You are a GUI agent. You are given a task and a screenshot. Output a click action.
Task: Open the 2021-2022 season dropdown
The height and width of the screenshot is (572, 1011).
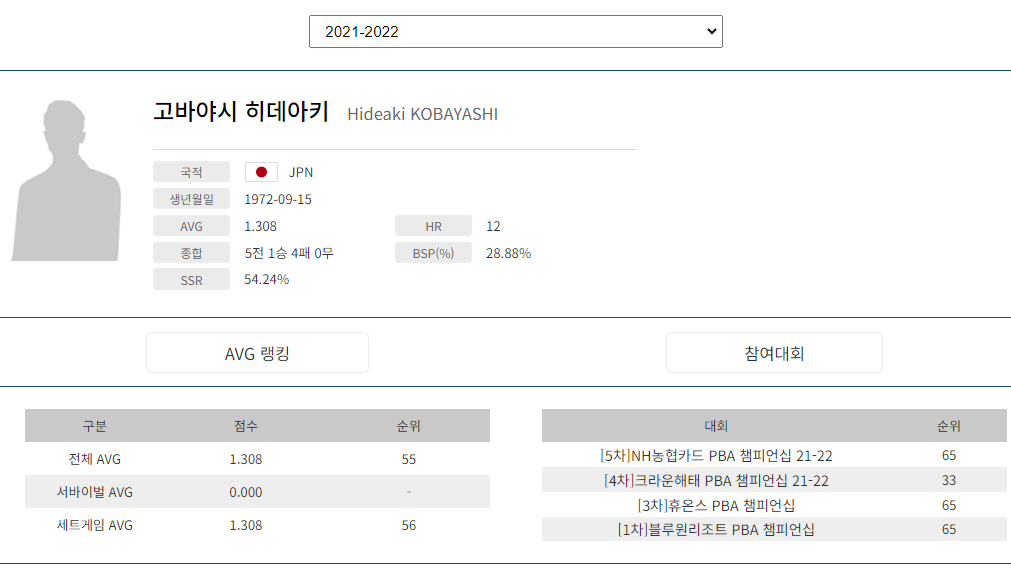pos(515,32)
